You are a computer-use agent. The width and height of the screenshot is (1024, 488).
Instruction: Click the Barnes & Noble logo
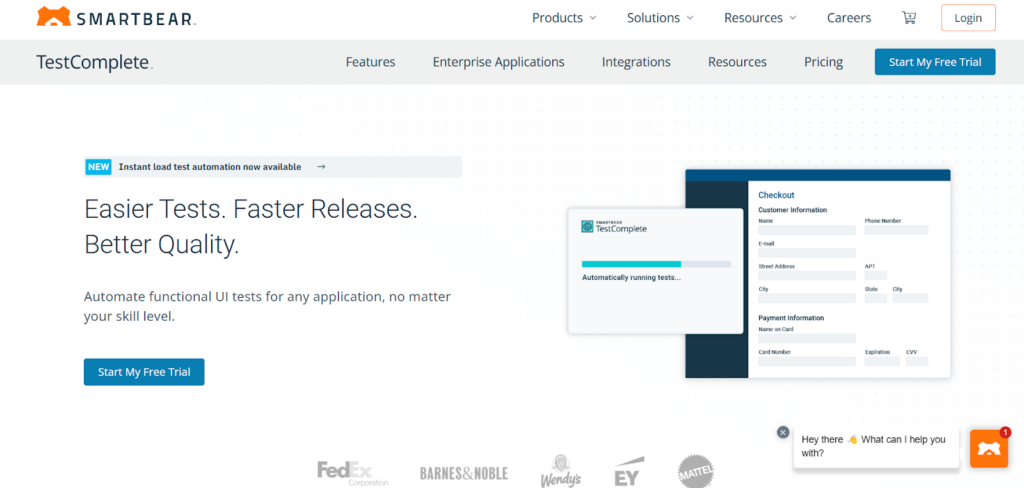(464, 473)
